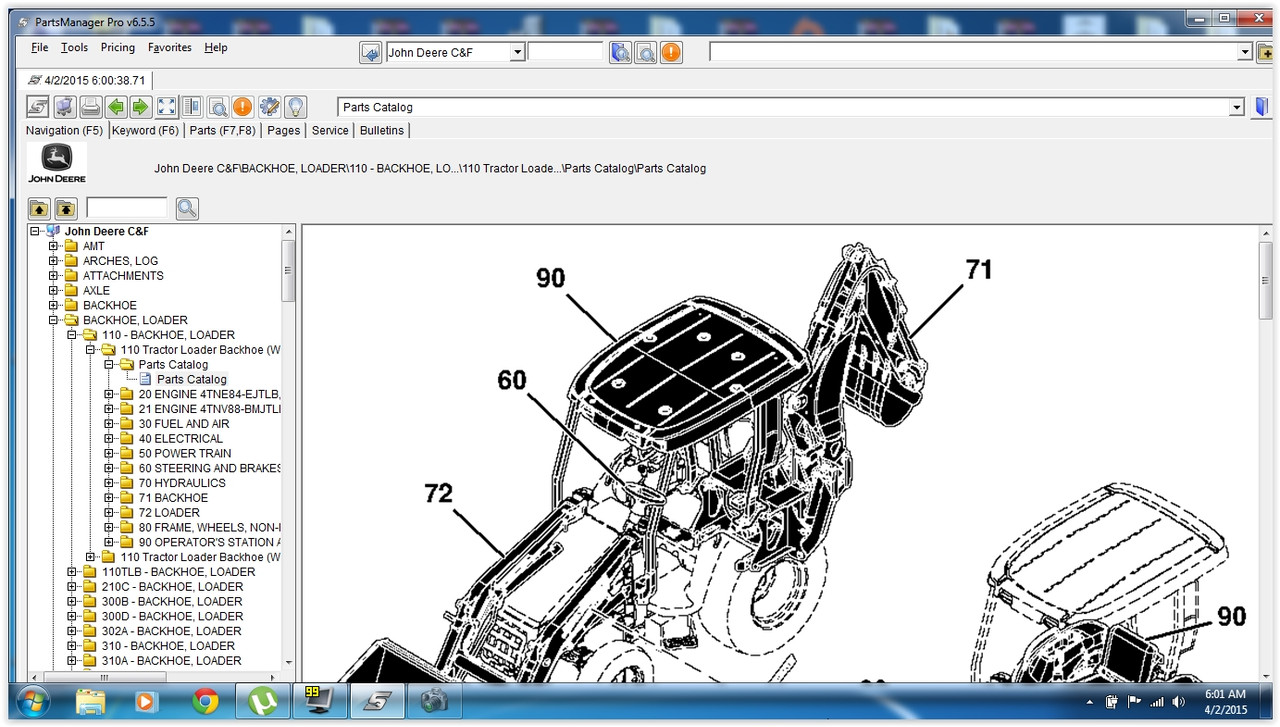Image resolution: width=1280 pixels, height=727 pixels.
Task: Click the tree panel vertical scrollbar thumb
Action: 288,270
